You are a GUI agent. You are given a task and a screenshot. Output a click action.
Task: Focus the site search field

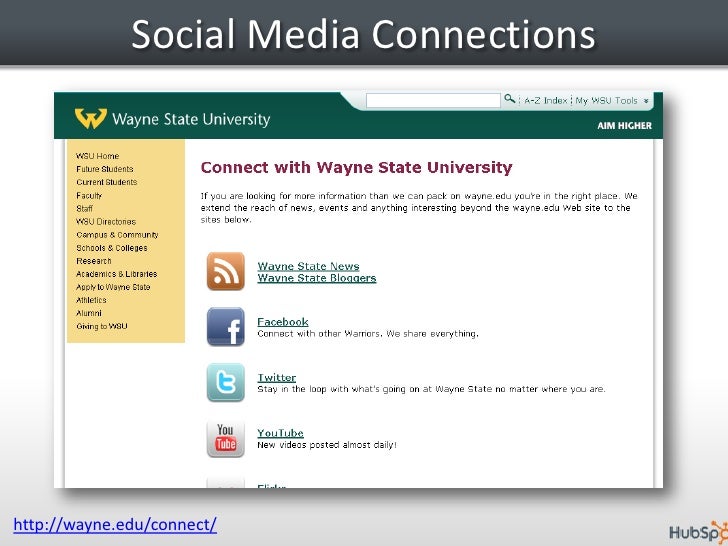click(433, 100)
